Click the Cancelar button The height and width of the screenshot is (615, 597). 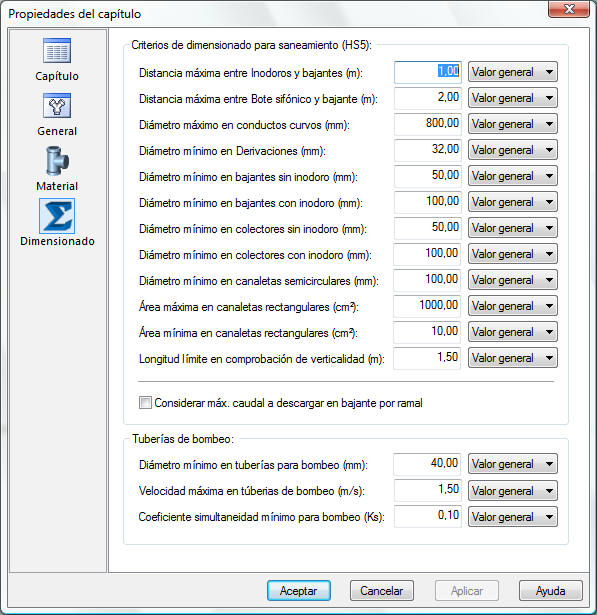(x=382, y=591)
